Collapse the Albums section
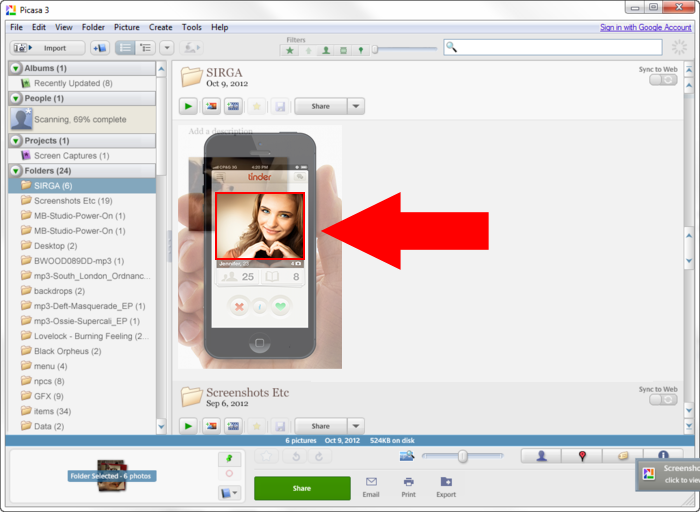 click(x=16, y=68)
